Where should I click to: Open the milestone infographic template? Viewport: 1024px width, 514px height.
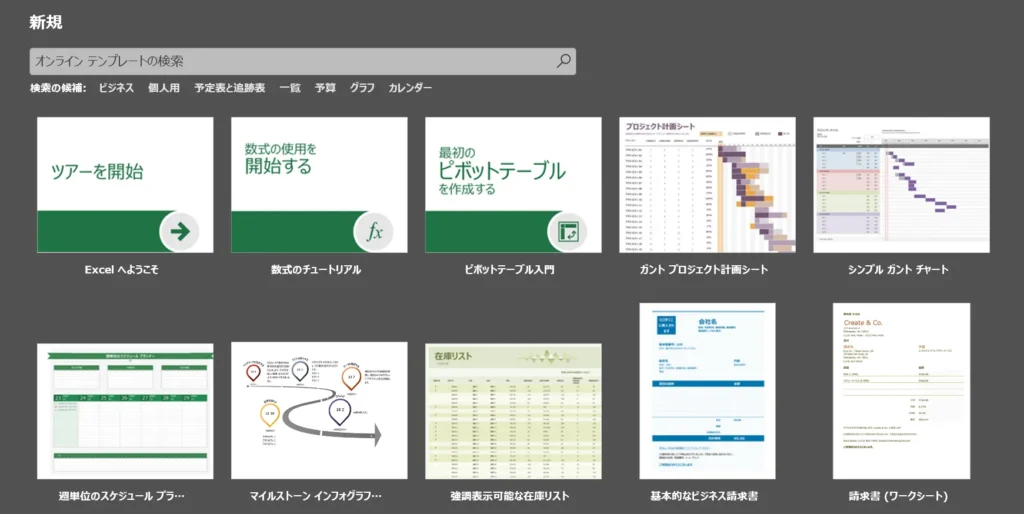tap(319, 411)
